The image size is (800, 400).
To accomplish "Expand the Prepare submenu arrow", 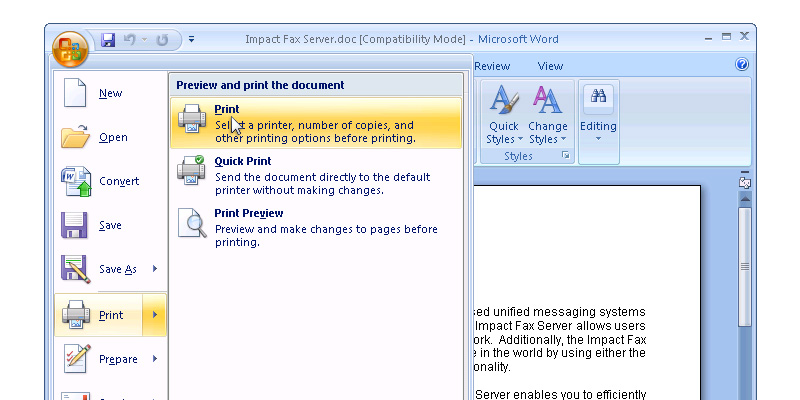I will (x=155, y=358).
